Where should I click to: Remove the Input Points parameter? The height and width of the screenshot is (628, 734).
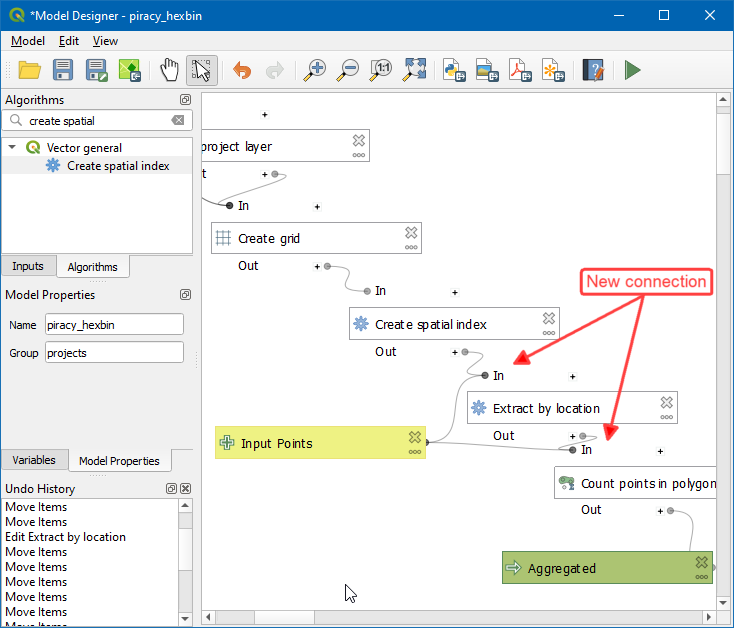pyautogui.click(x=415, y=437)
